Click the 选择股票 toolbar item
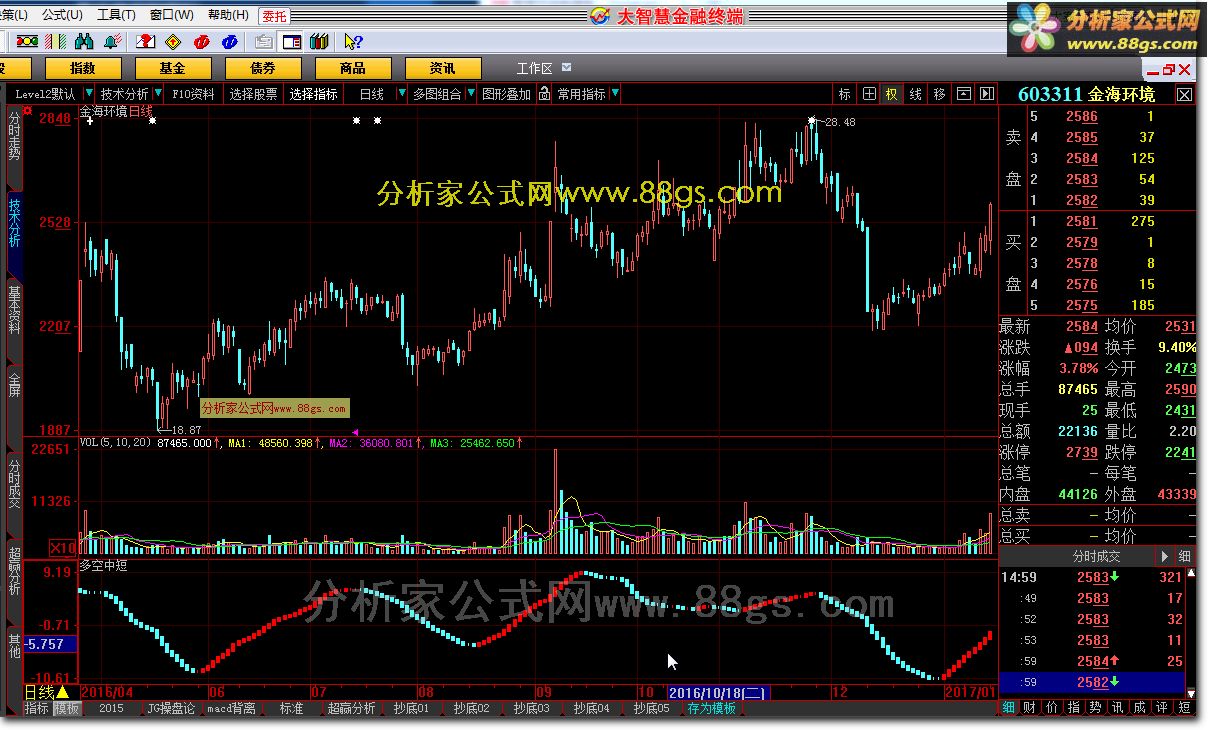Viewport: 1209px width, 730px height. point(253,94)
